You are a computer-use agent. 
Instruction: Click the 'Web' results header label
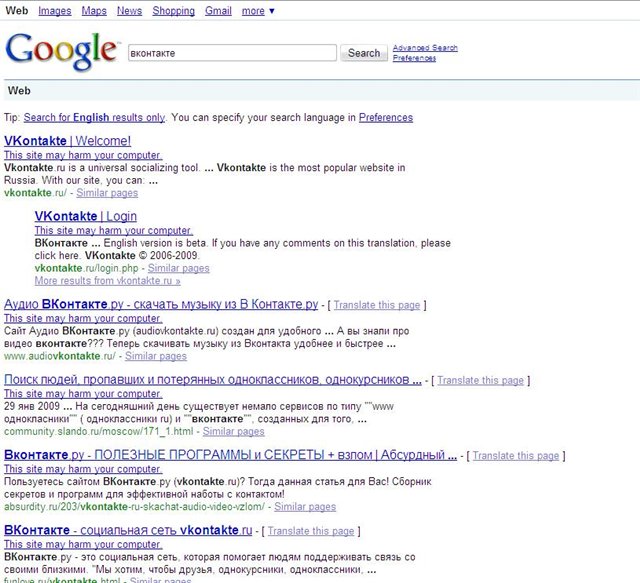tap(19, 90)
